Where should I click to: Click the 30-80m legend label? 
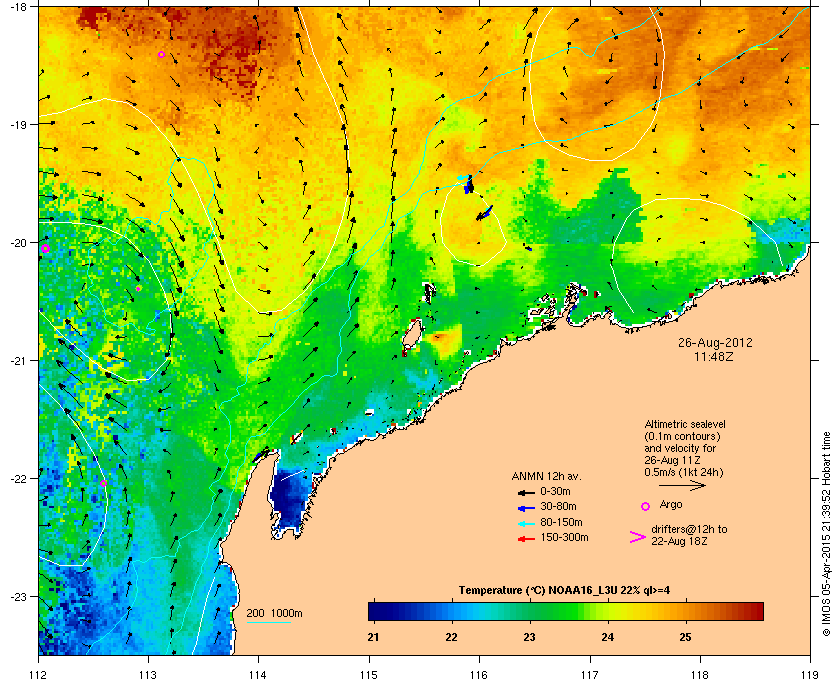click(558, 506)
